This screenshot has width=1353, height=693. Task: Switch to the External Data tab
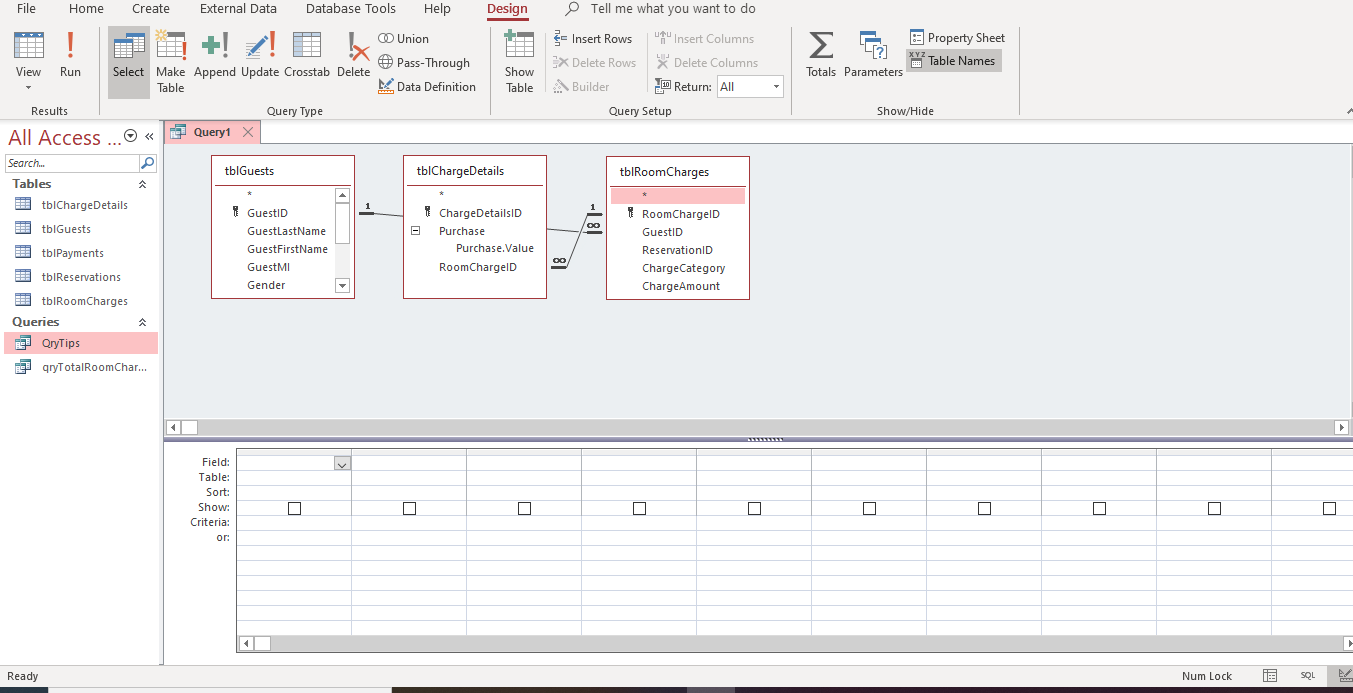238,9
